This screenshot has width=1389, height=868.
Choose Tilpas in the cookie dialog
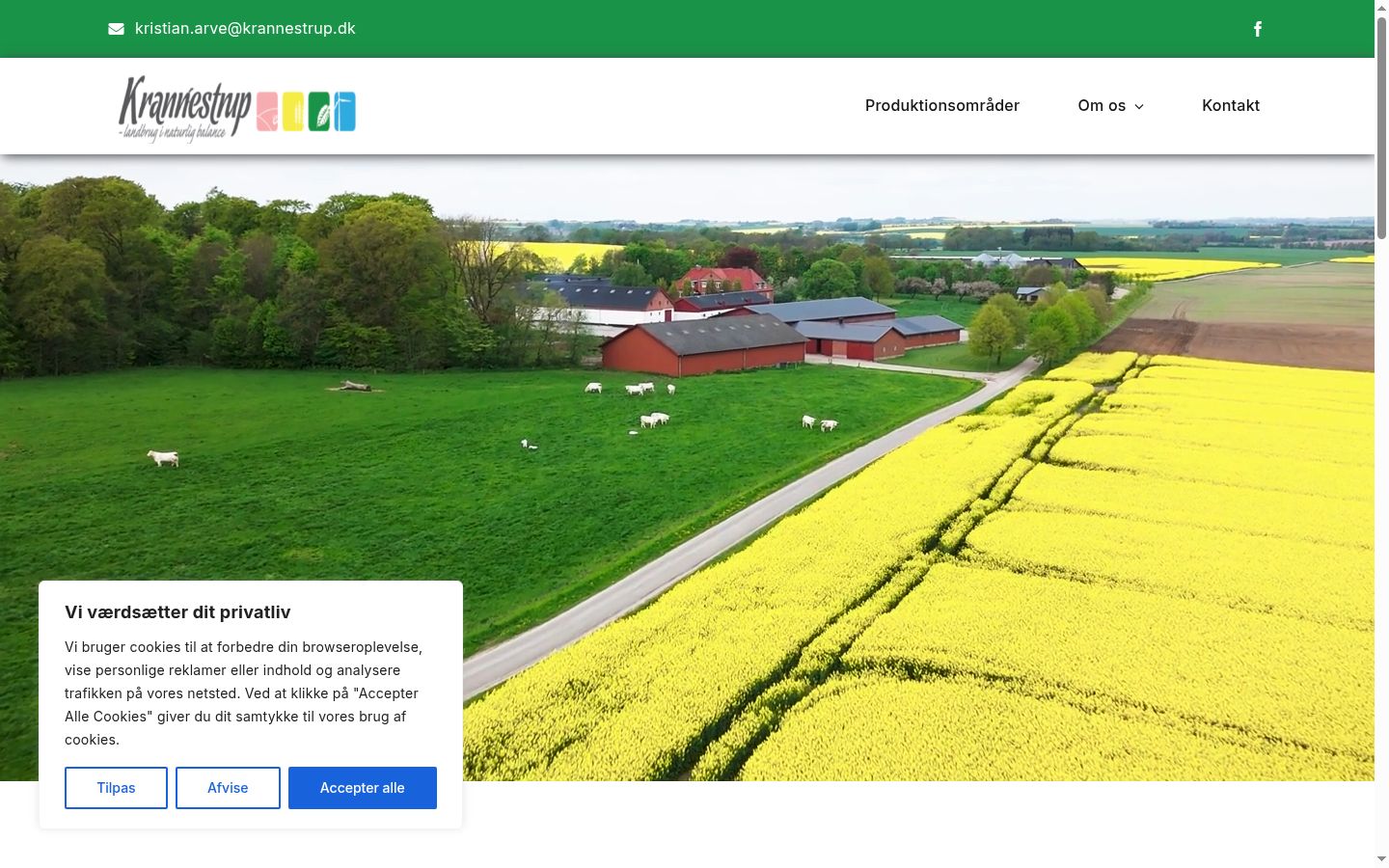click(x=116, y=788)
